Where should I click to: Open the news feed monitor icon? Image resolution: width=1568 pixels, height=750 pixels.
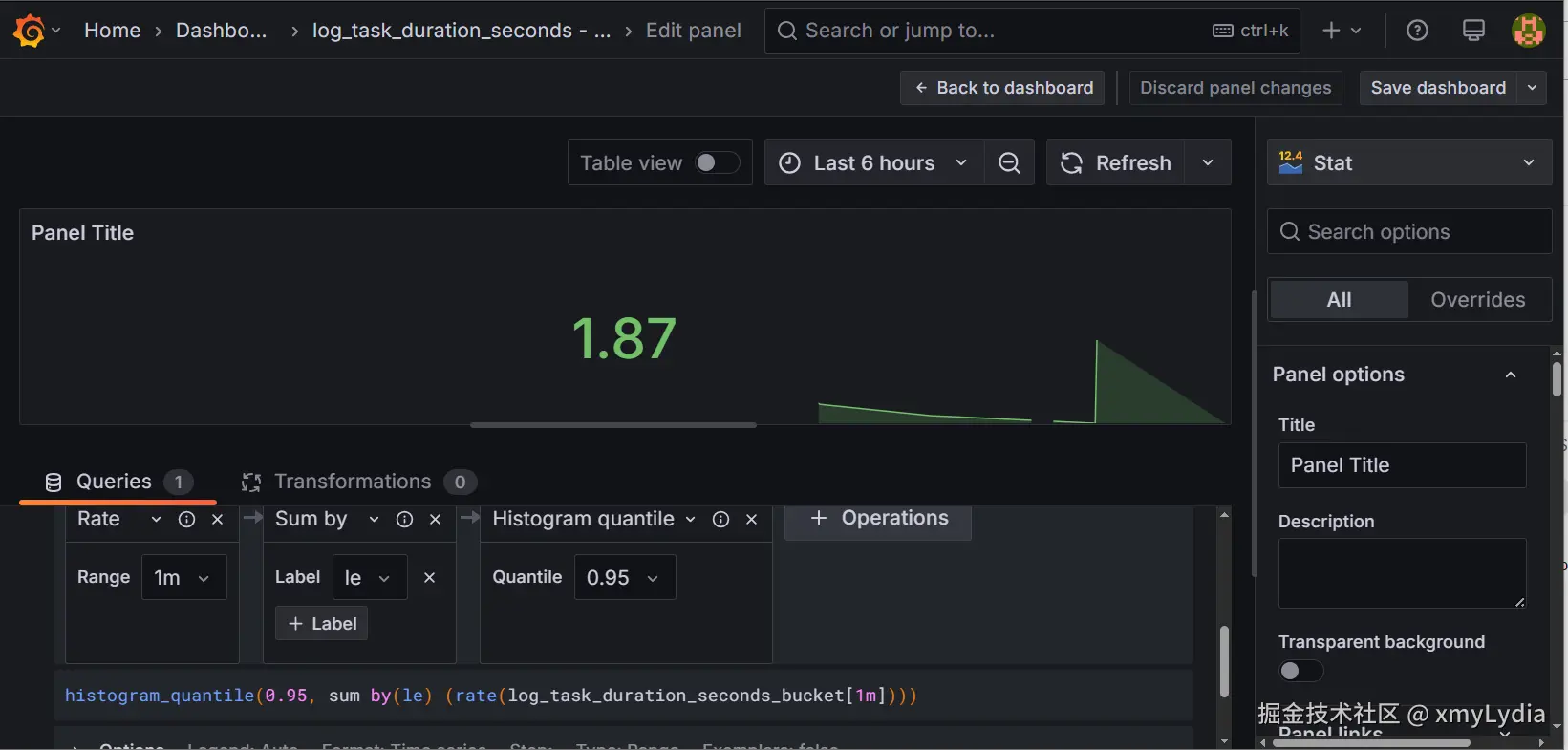point(1473,31)
